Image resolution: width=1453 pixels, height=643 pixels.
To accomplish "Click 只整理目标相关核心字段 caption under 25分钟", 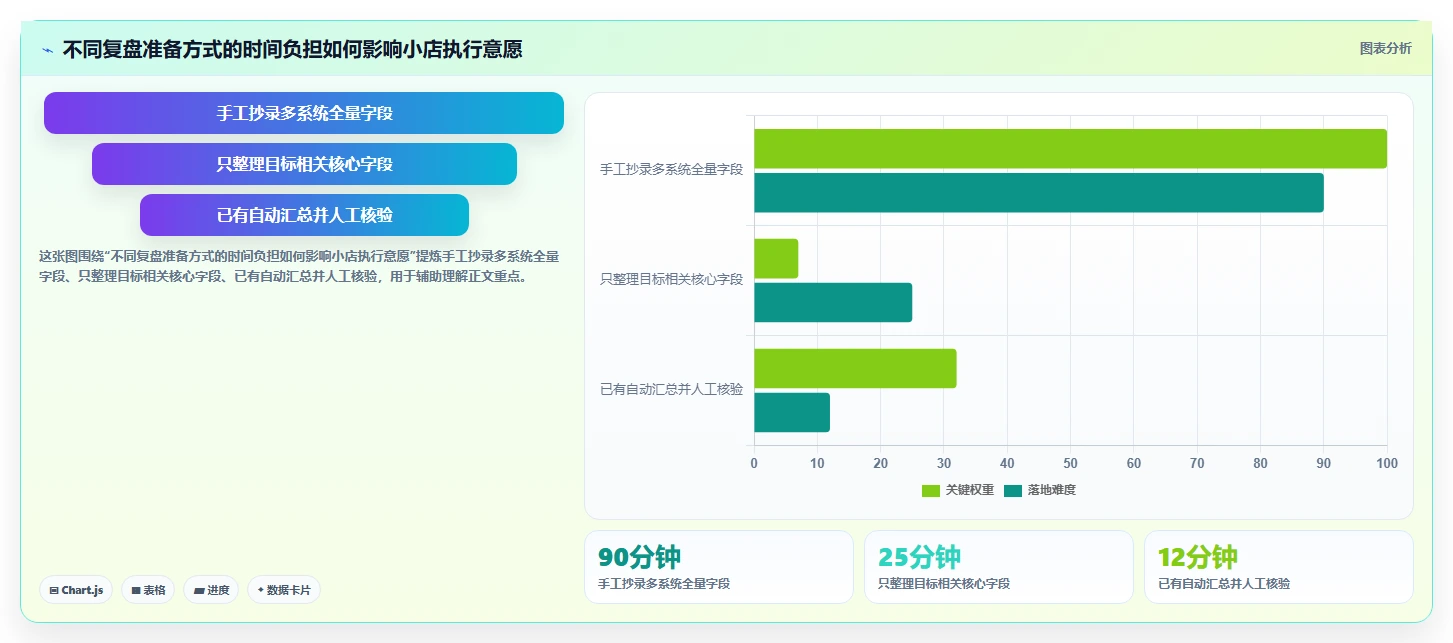I will point(944,584).
